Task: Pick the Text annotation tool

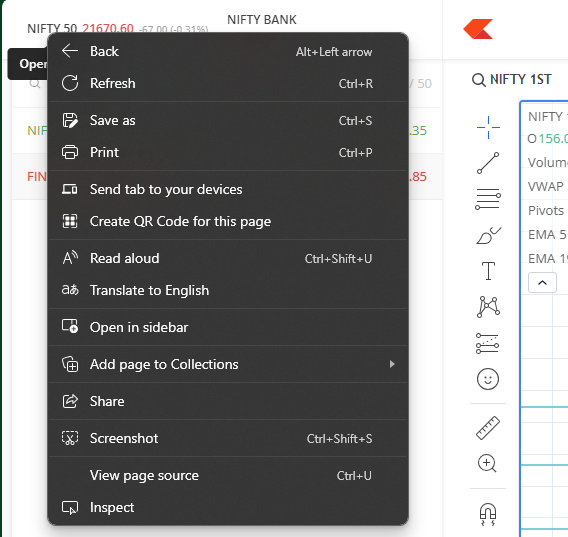Action: tap(488, 271)
